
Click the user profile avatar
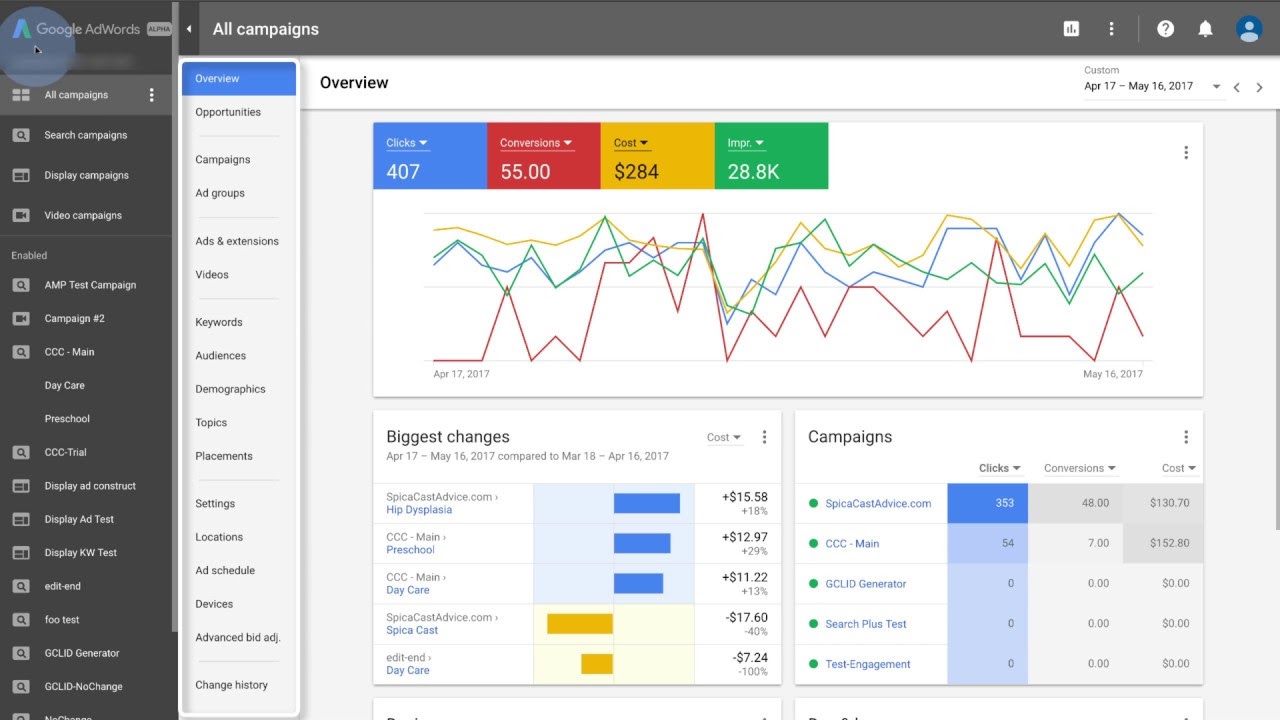pos(1249,28)
